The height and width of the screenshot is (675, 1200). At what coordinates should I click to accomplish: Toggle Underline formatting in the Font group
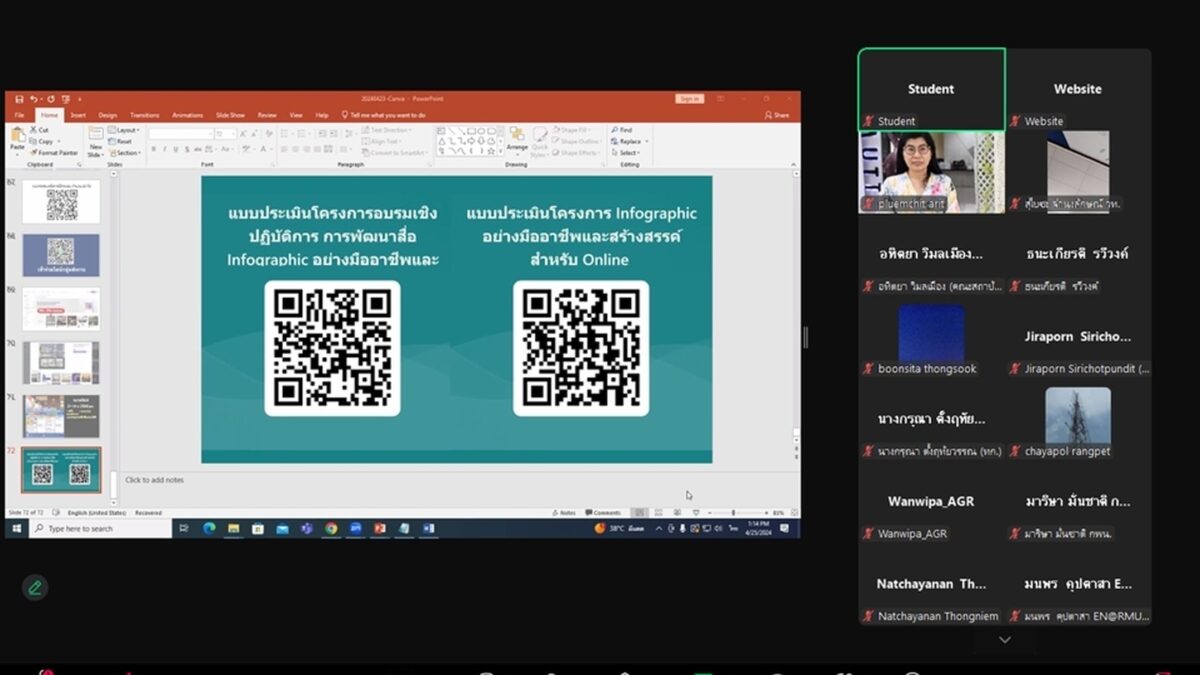pyautogui.click(x=178, y=149)
